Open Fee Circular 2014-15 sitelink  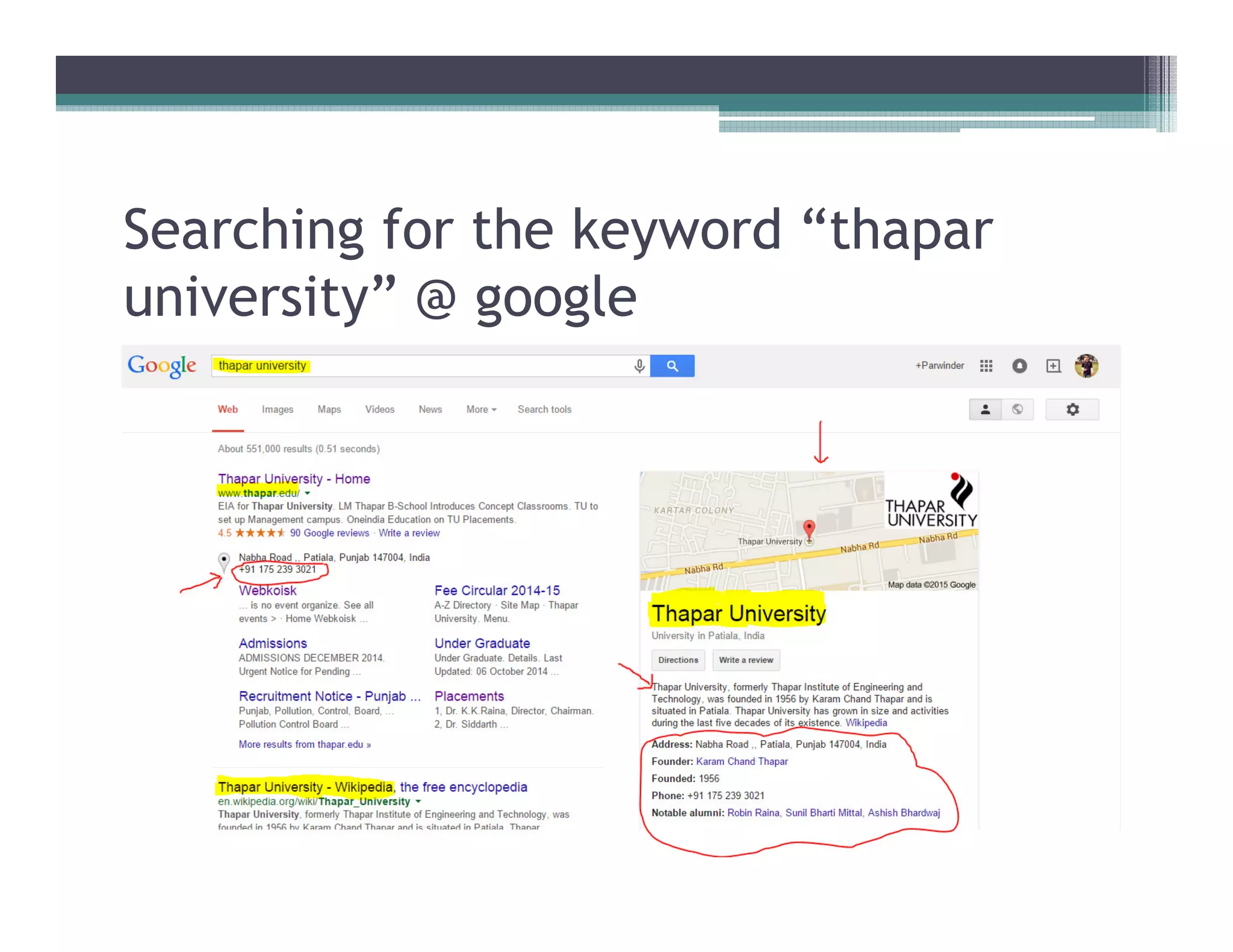[x=497, y=590]
